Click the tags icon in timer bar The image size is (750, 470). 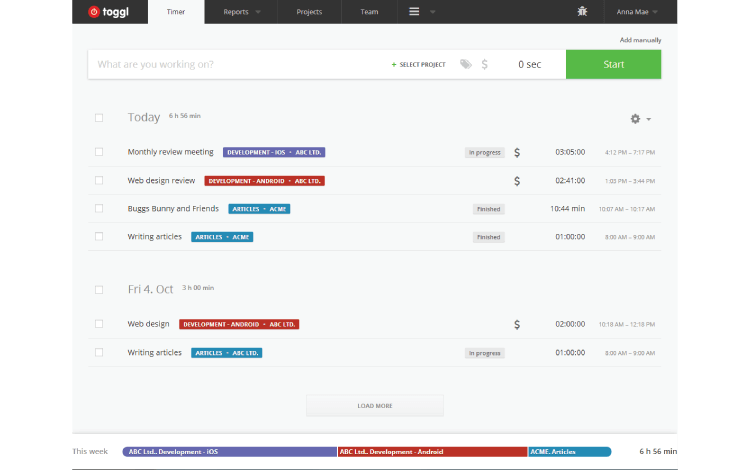click(x=466, y=64)
